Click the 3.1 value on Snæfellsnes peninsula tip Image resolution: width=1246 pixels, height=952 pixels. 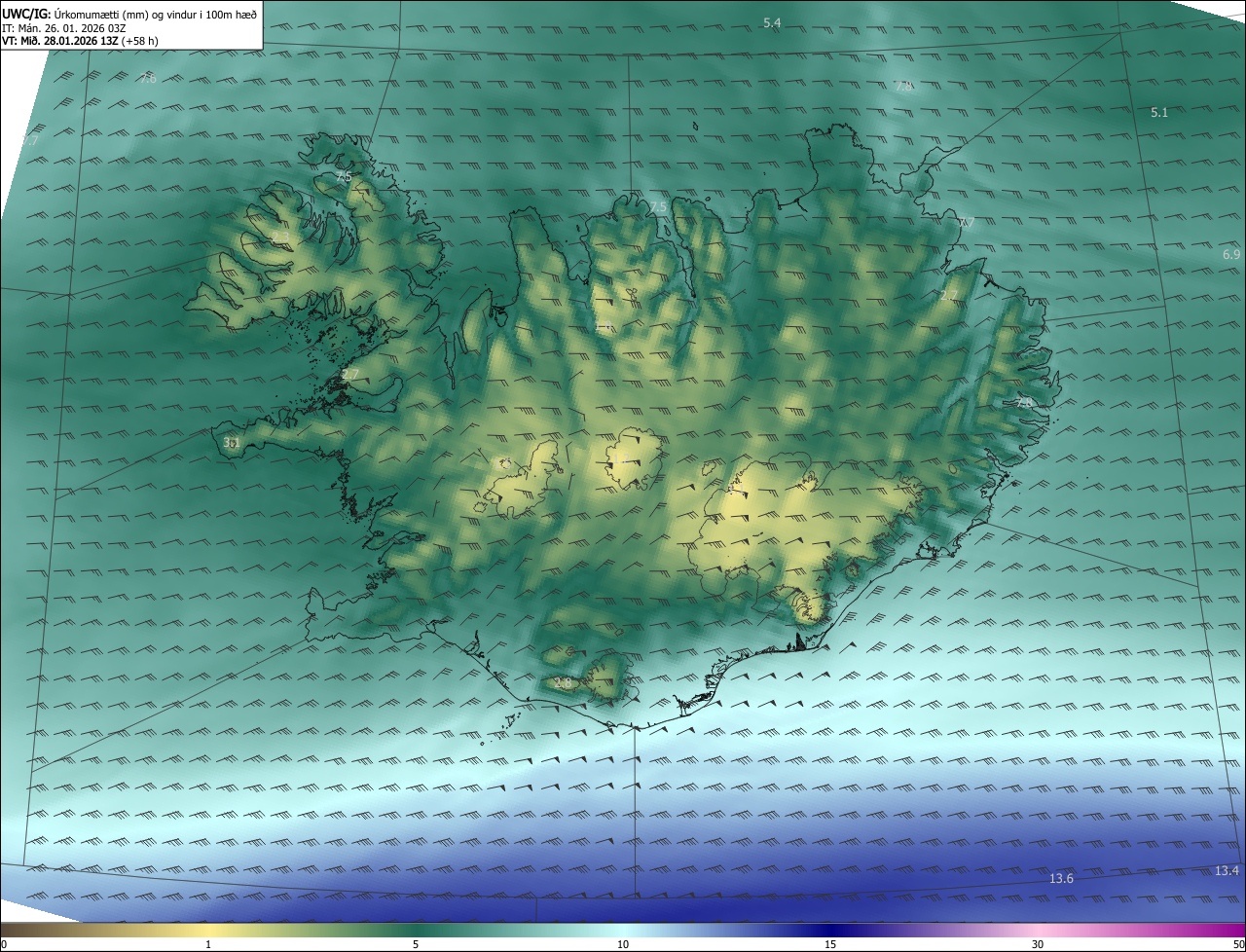tap(231, 443)
